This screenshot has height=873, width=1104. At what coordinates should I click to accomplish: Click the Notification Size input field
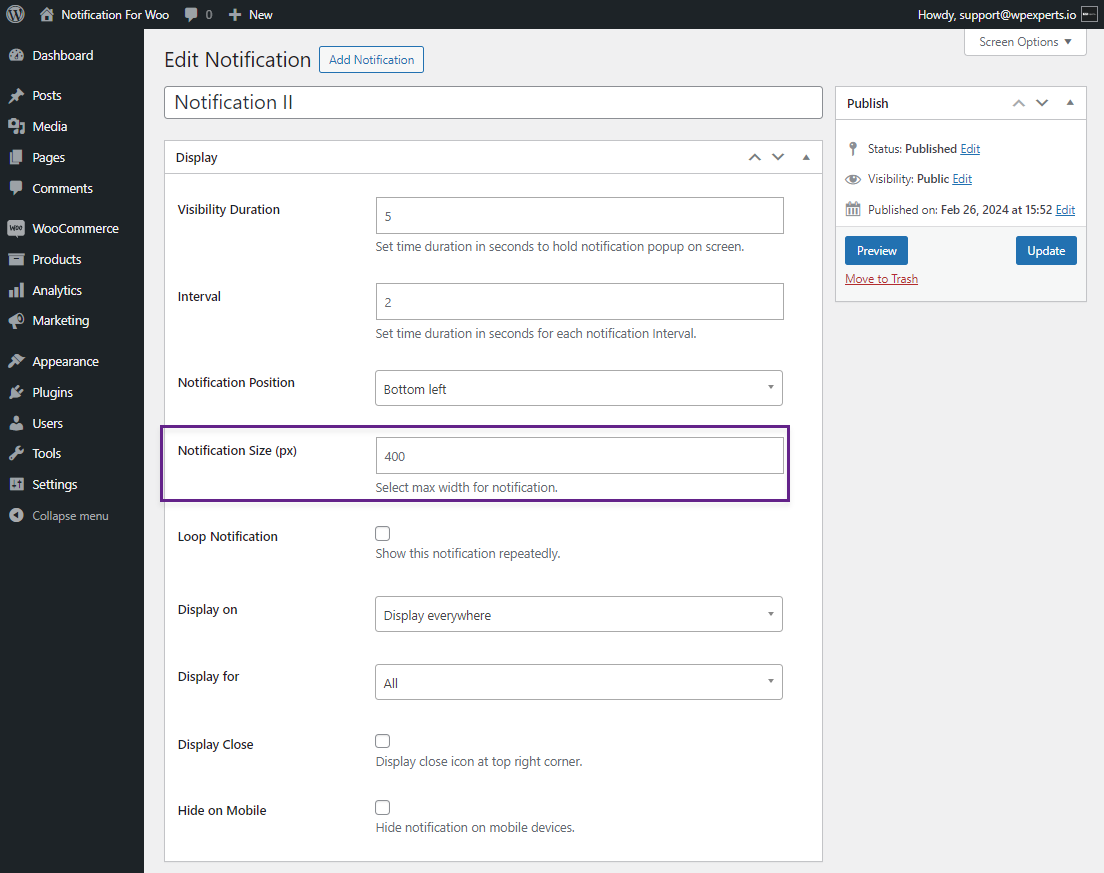tap(579, 456)
